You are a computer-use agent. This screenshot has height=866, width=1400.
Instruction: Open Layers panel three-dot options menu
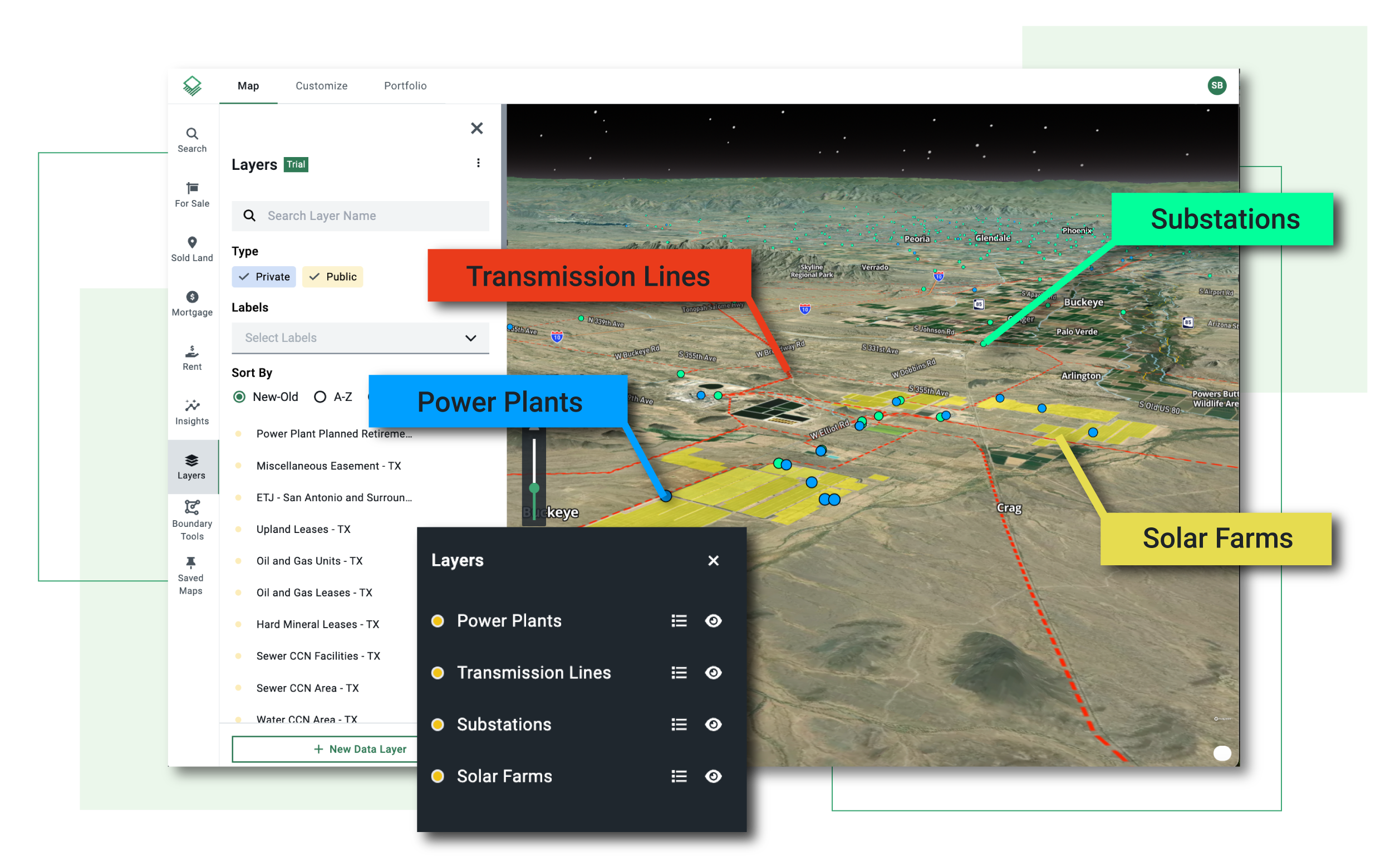point(478,163)
